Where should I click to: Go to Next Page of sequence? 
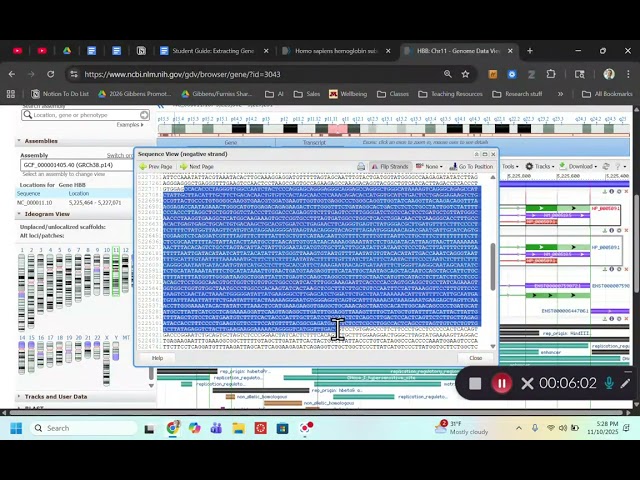click(197, 167)
